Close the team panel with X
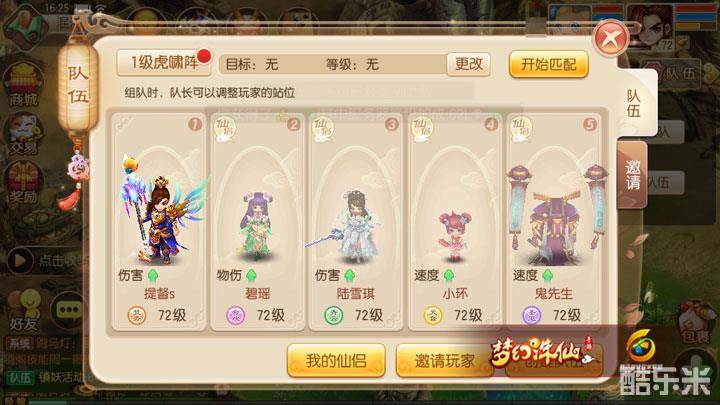This screenshot has height=405, width=720. pos(611,39)
